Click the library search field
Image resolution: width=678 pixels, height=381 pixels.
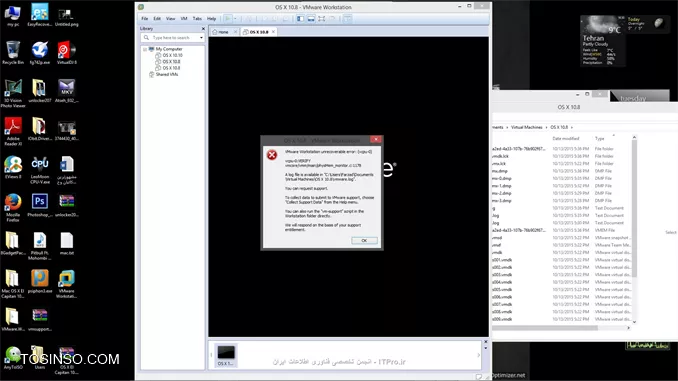coord(172,38)
